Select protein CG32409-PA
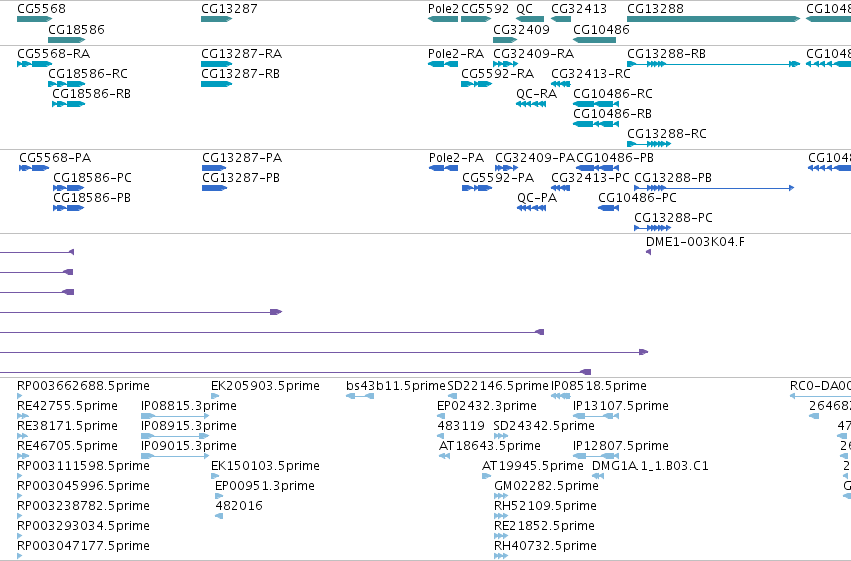The width and height of the screenshot is (851, 561). tap(535, 158)
